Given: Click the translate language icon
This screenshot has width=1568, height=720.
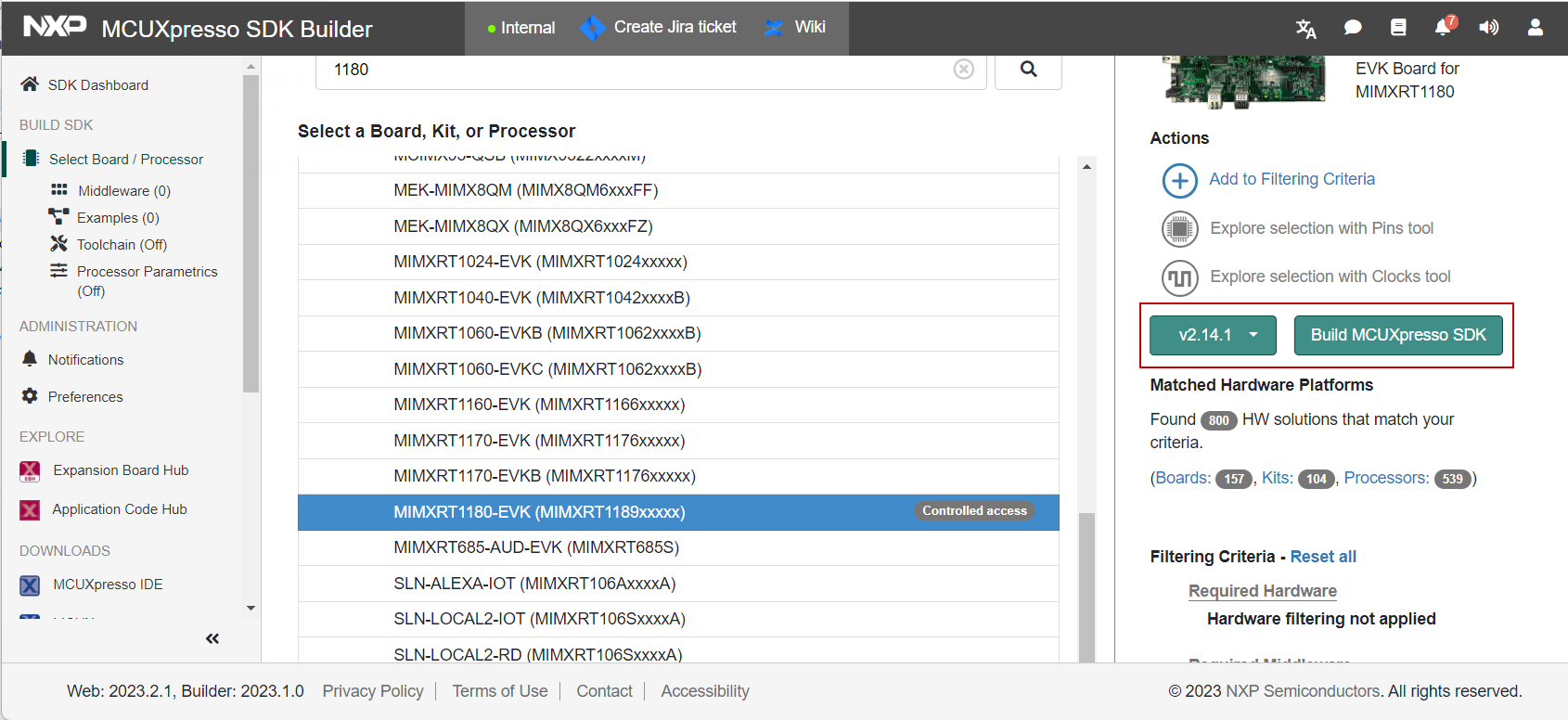Looking at the screenshot, I should tap(1305, 28).
